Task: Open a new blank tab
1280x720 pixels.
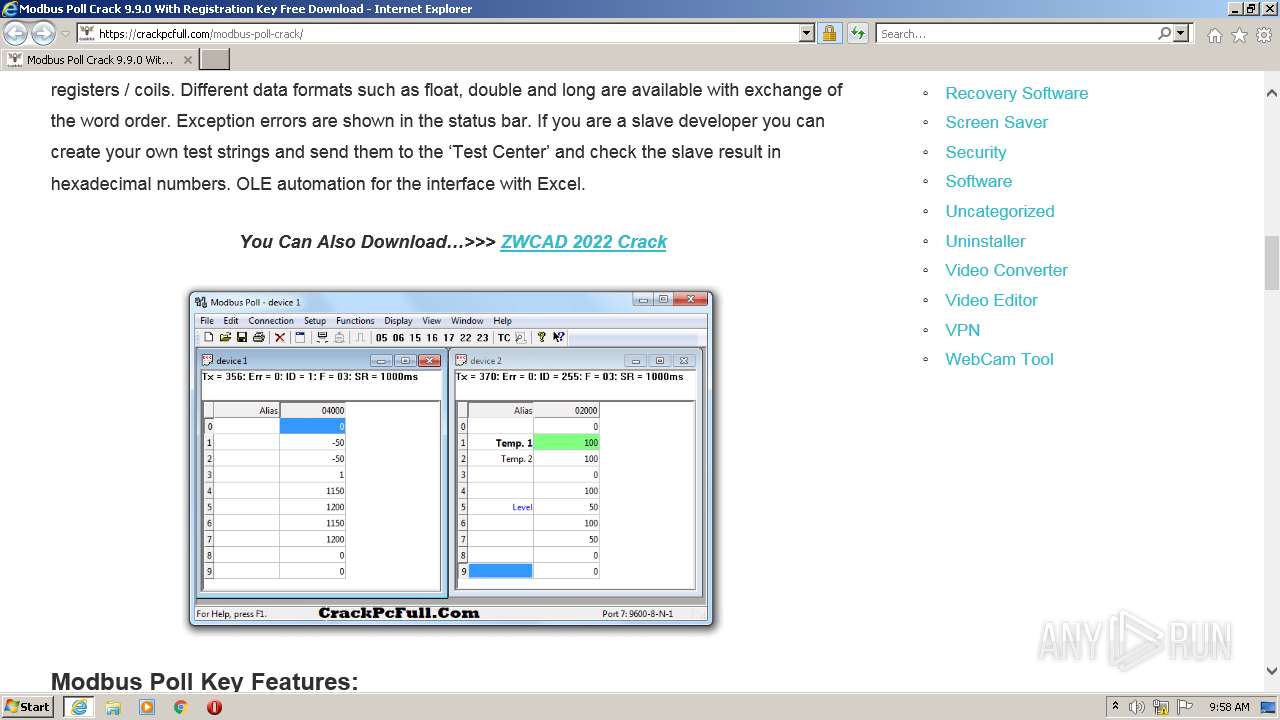Action: (215, 59)
